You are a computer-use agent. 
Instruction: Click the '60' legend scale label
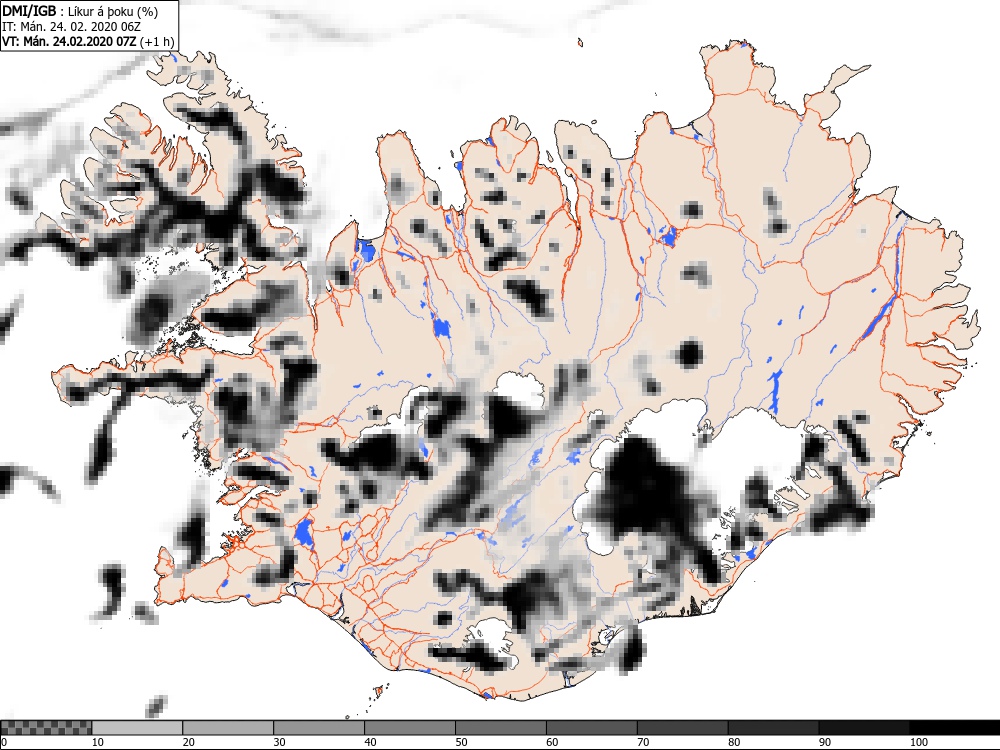tap(552, 742)
